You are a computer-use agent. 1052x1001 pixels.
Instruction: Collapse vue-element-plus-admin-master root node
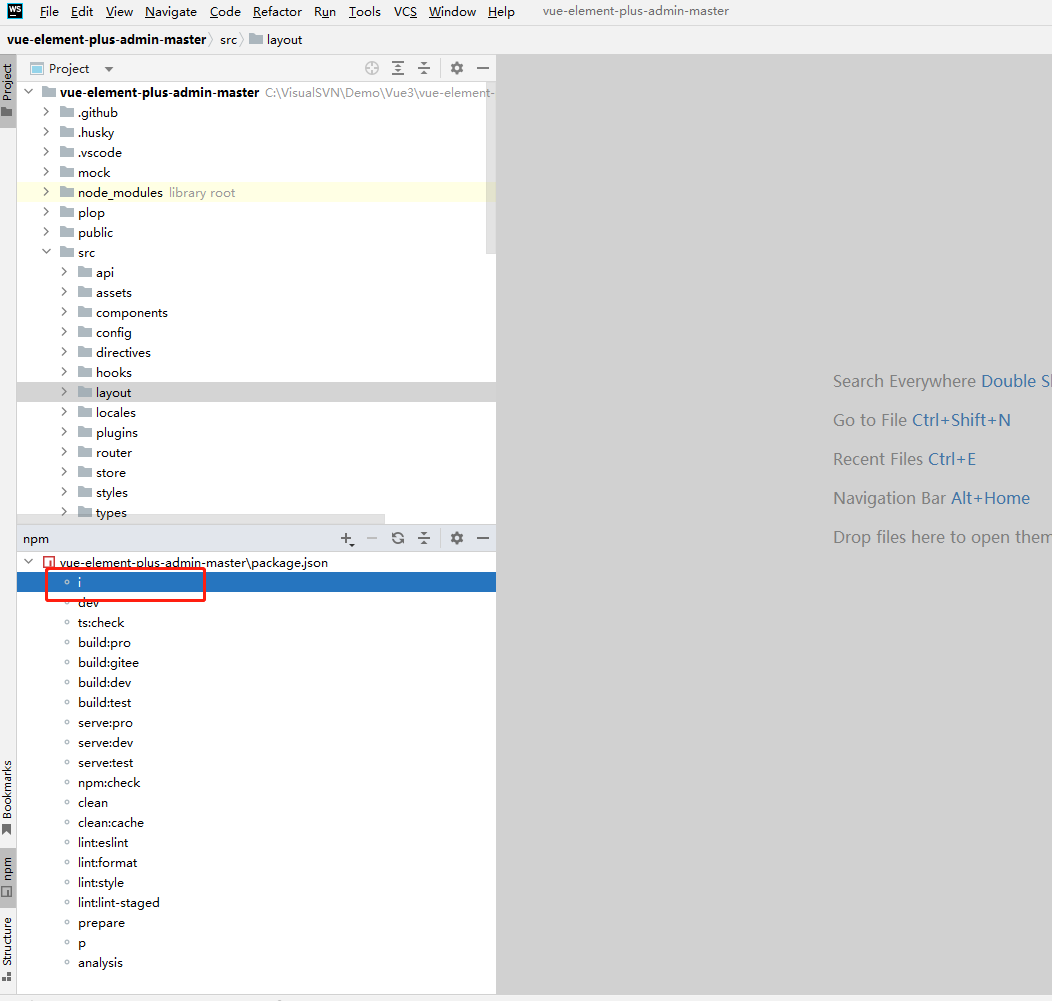tap(29, 91)
